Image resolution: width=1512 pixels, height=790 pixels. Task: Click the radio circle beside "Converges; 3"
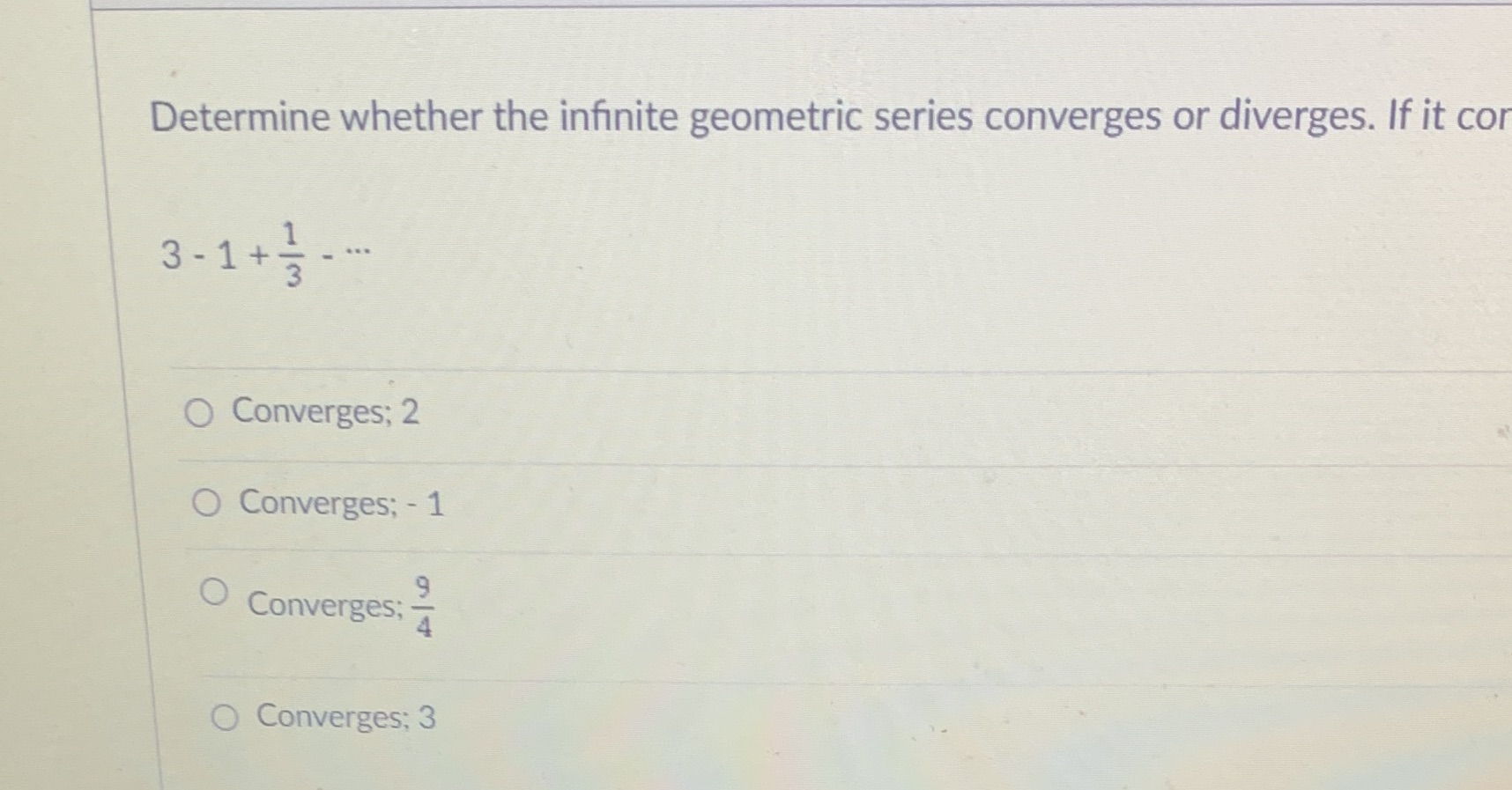coord(224,717)
